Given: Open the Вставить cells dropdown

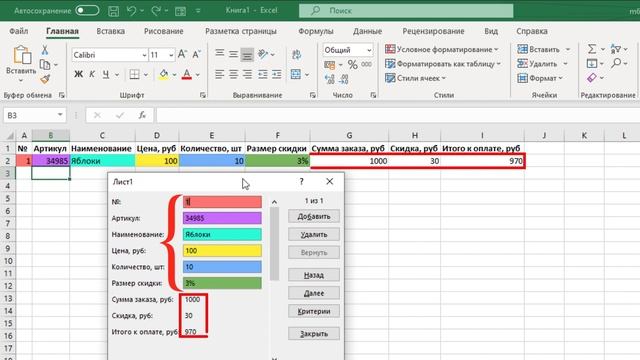Looking at the screenshot, I should click(568, 49).
